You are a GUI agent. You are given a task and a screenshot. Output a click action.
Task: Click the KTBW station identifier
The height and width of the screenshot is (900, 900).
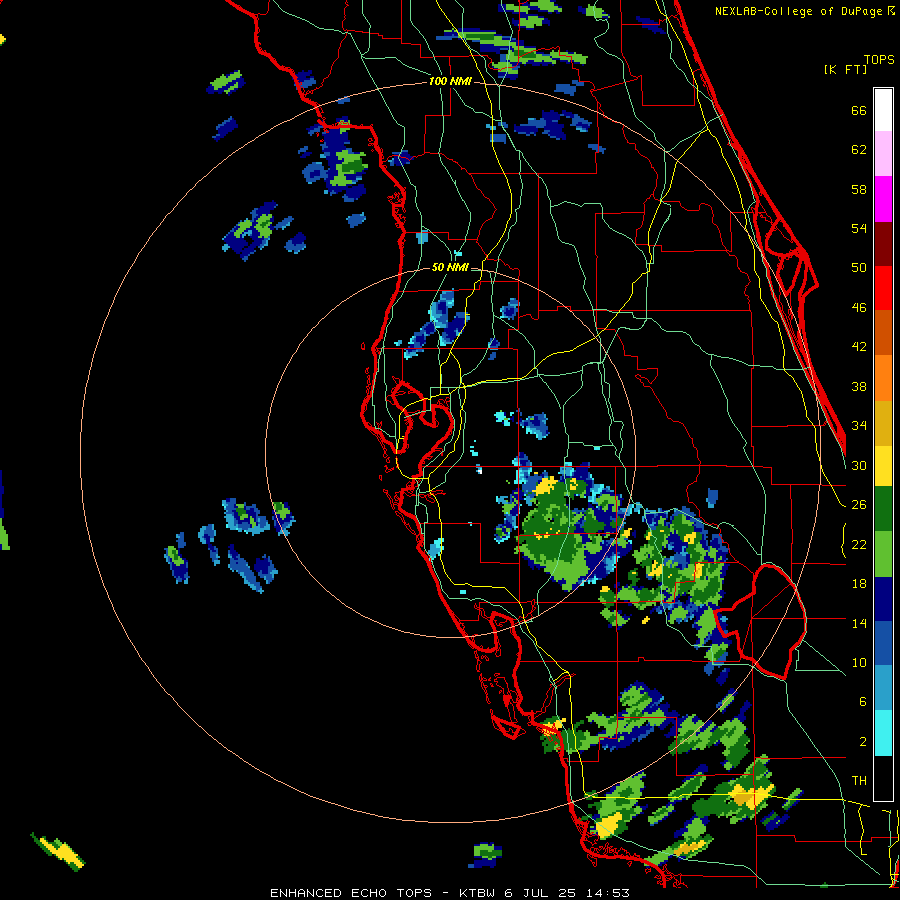(x=476, y=893)
